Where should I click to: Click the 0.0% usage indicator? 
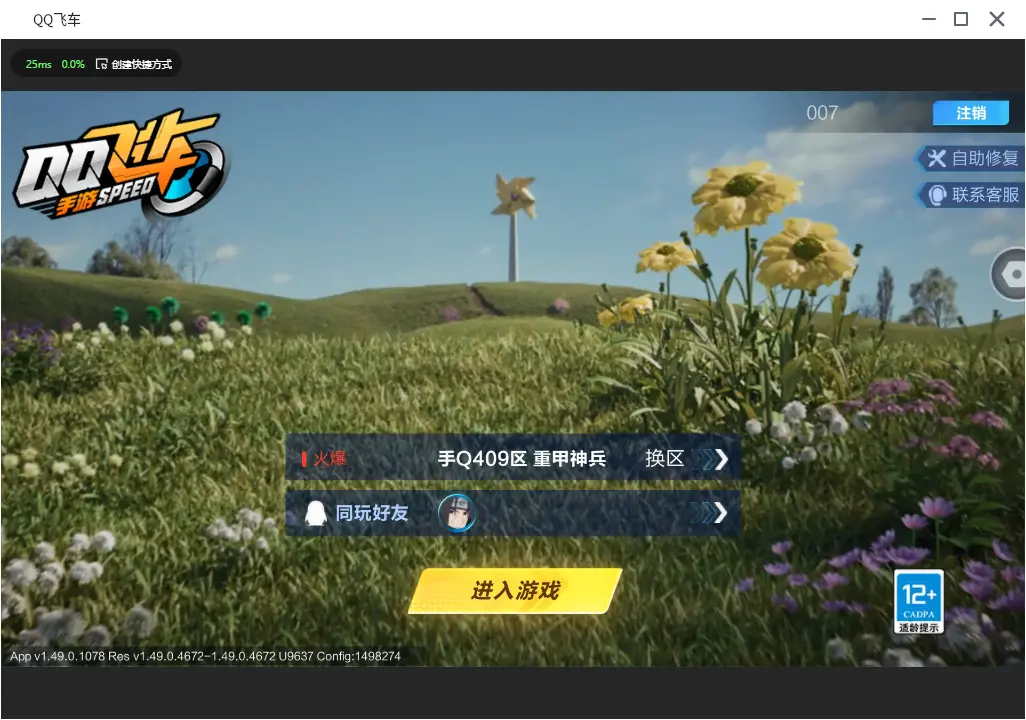[73, 64]
